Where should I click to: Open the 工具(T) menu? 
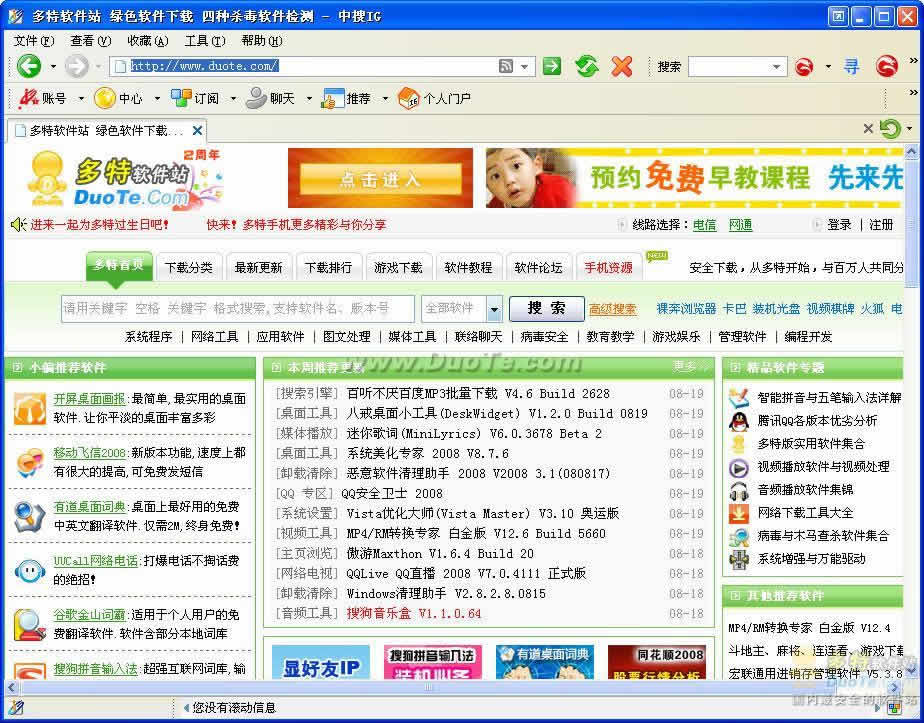pyautogui.click(x=205, y=41)
